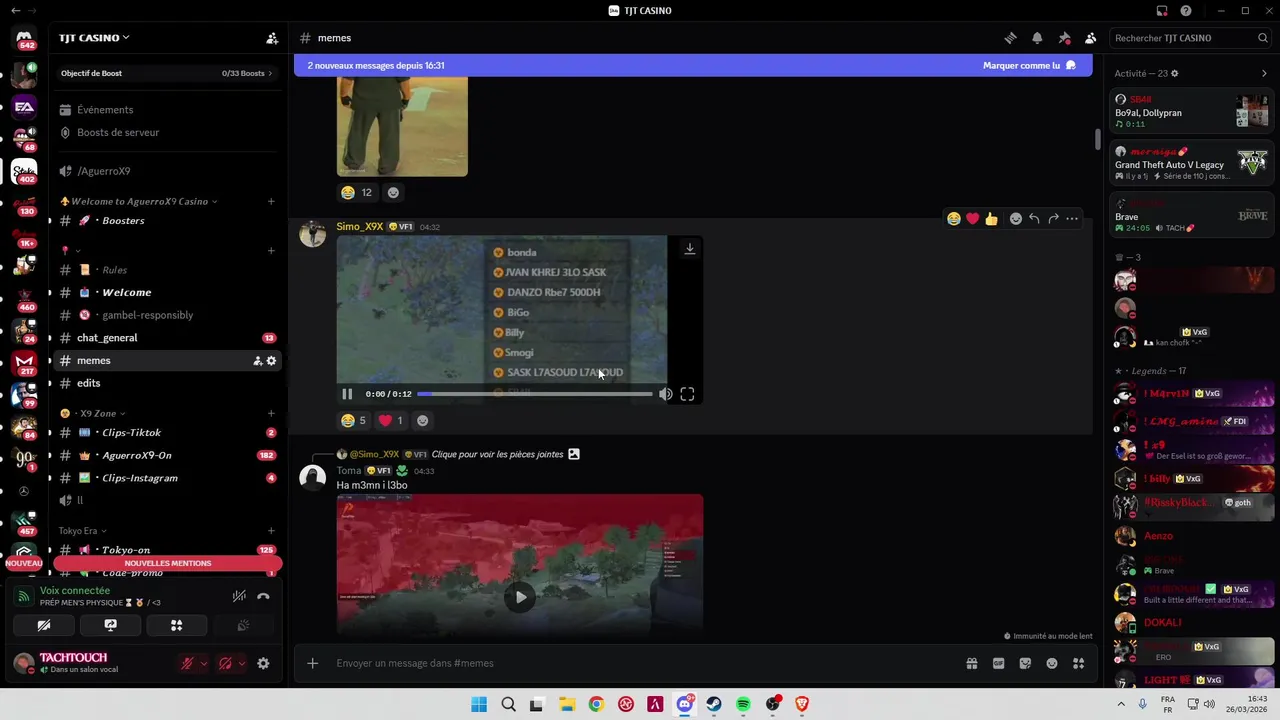The width and height of the screenshot is (1280, 720).
Task: Toggle noise suppression in voice panel
Action: tap(239, 596)
